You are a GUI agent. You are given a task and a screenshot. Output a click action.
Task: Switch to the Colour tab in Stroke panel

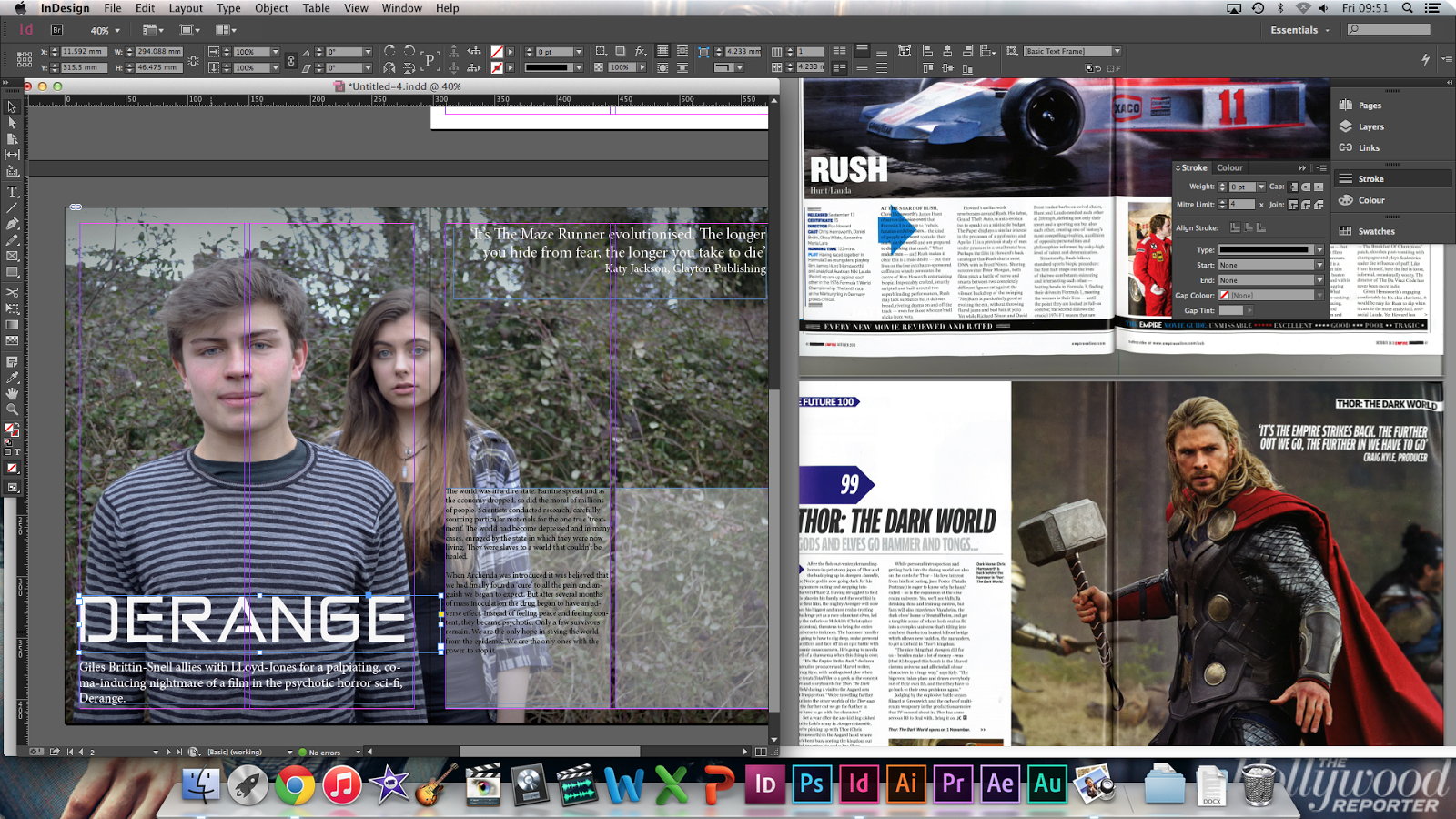pos(1229,168)
